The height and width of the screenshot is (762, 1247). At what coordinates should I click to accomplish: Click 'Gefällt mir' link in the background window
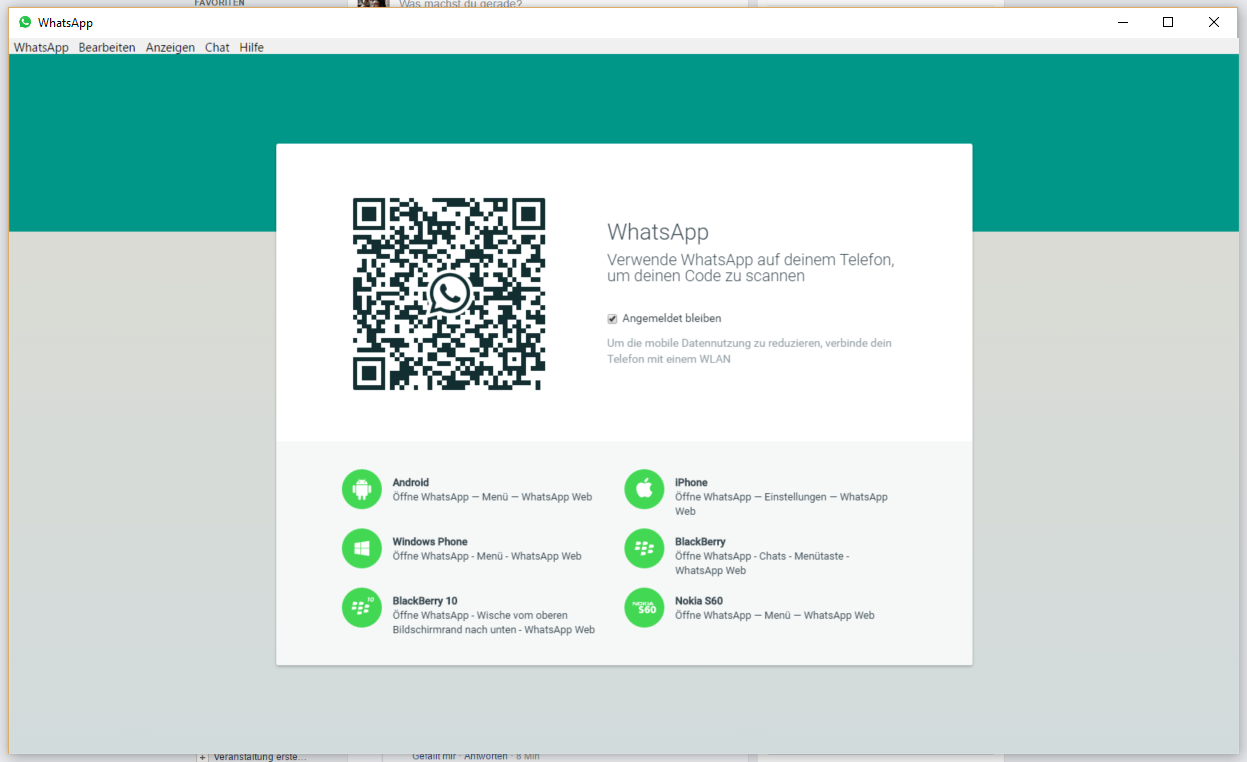tap(432, 757)
